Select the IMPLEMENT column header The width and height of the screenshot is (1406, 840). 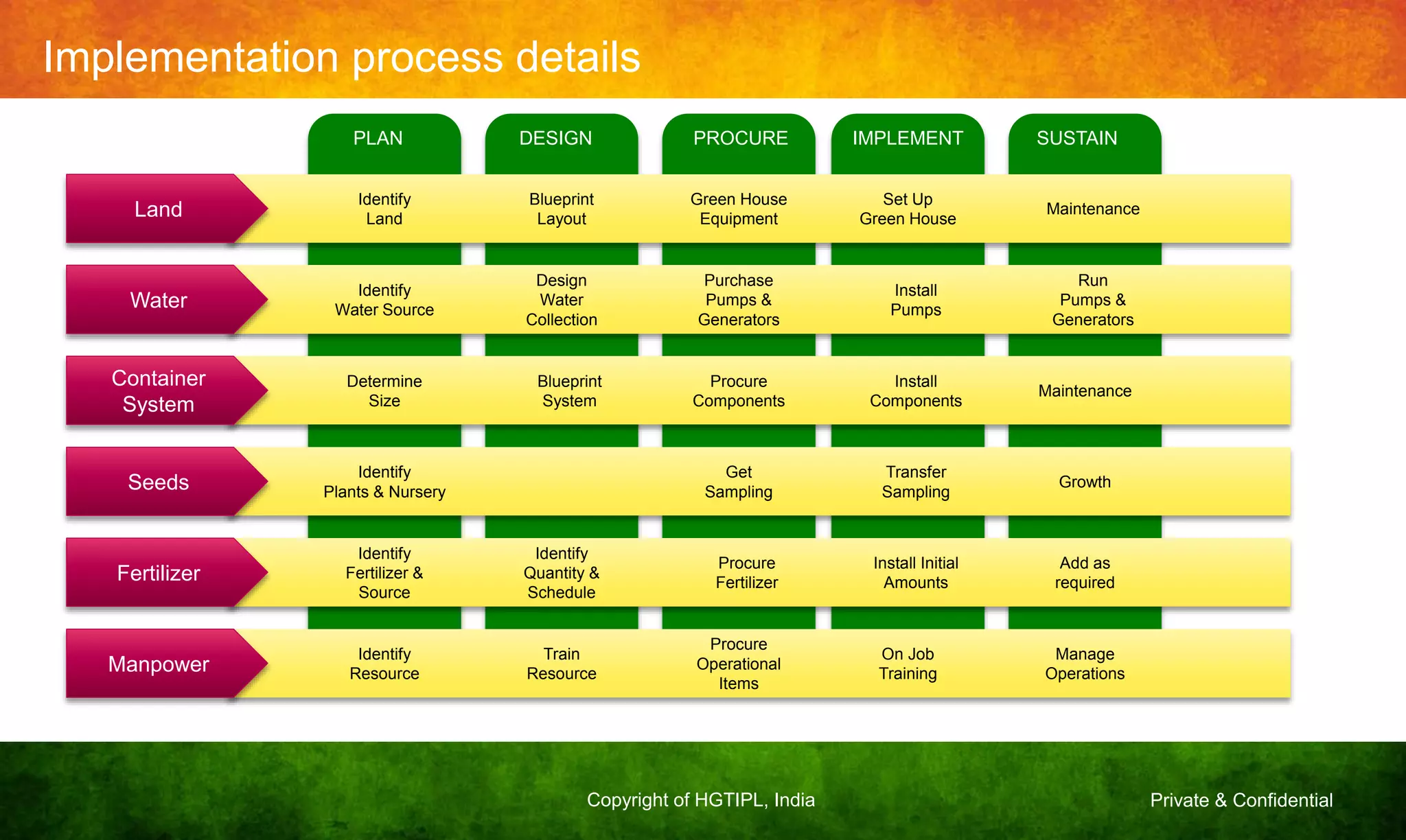pos(908,139)
